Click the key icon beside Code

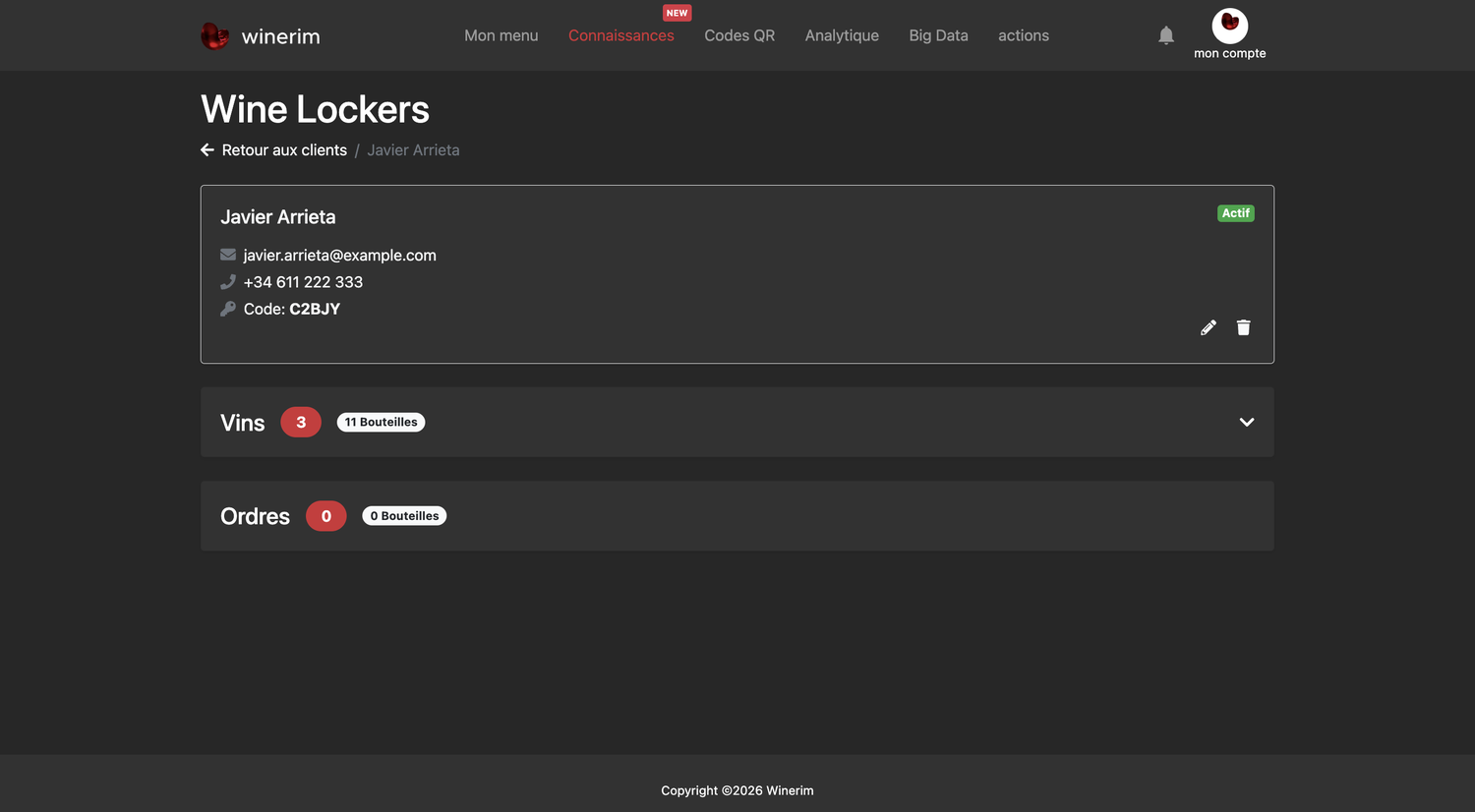(228, 309)
